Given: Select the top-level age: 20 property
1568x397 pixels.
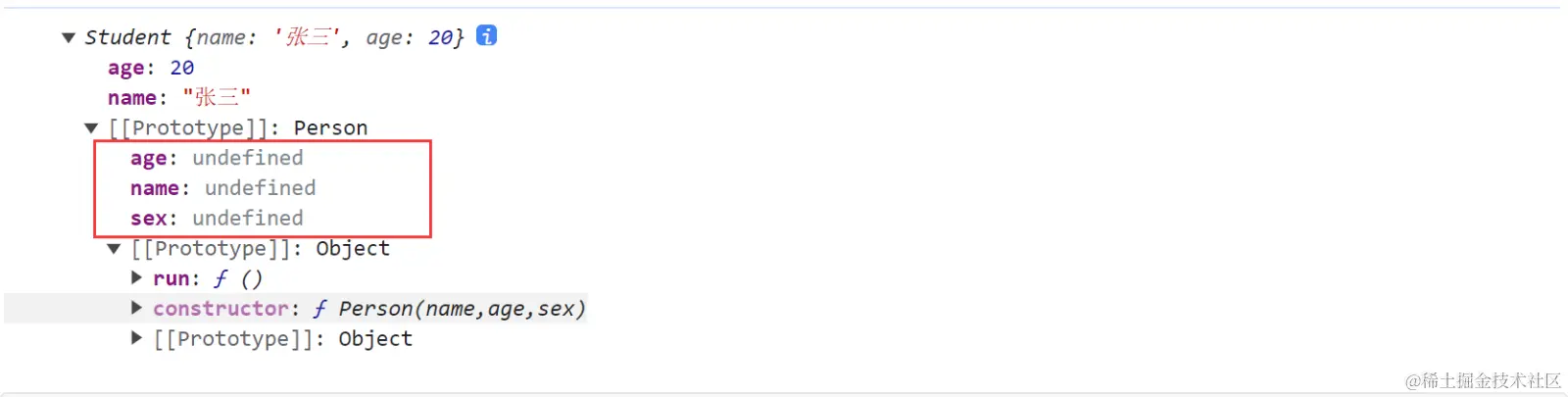Looking at the screenshot, I should tap(151, 68).
